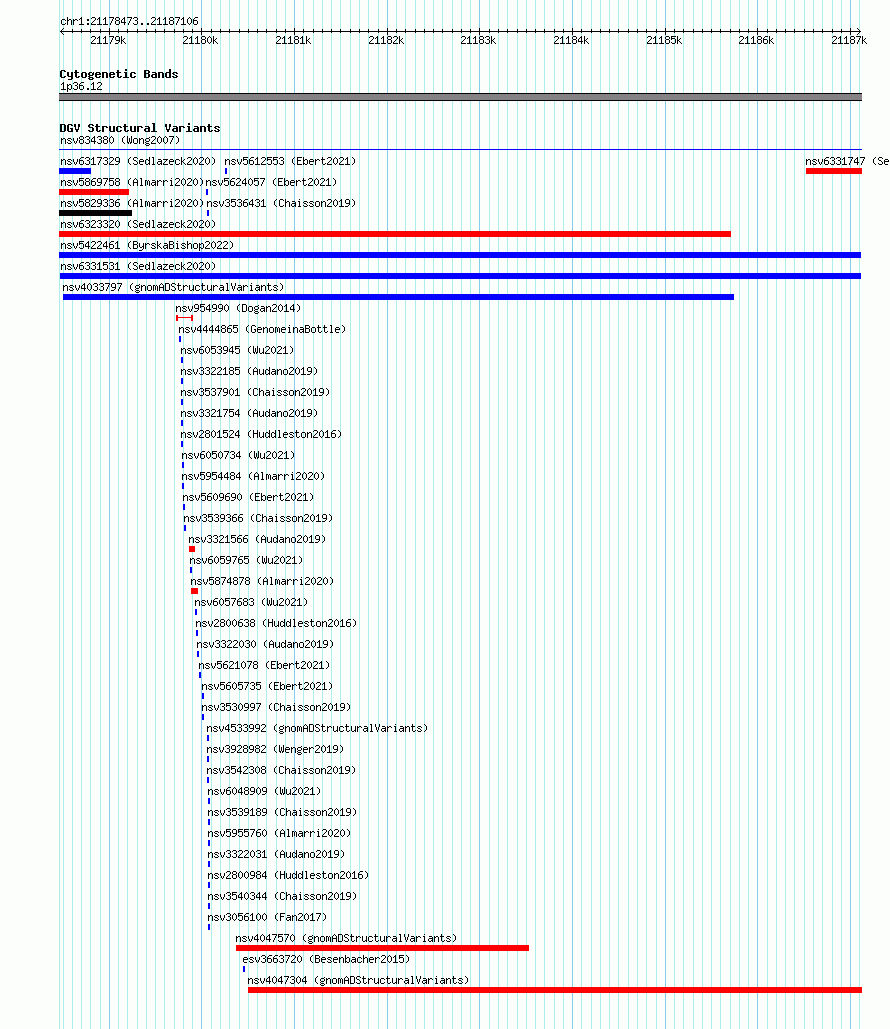The height and width of the screenshot is (1029, 890).
Task: Select the nsv5874878 (Almarri2020) label
Action: click(x=263, y=581)
